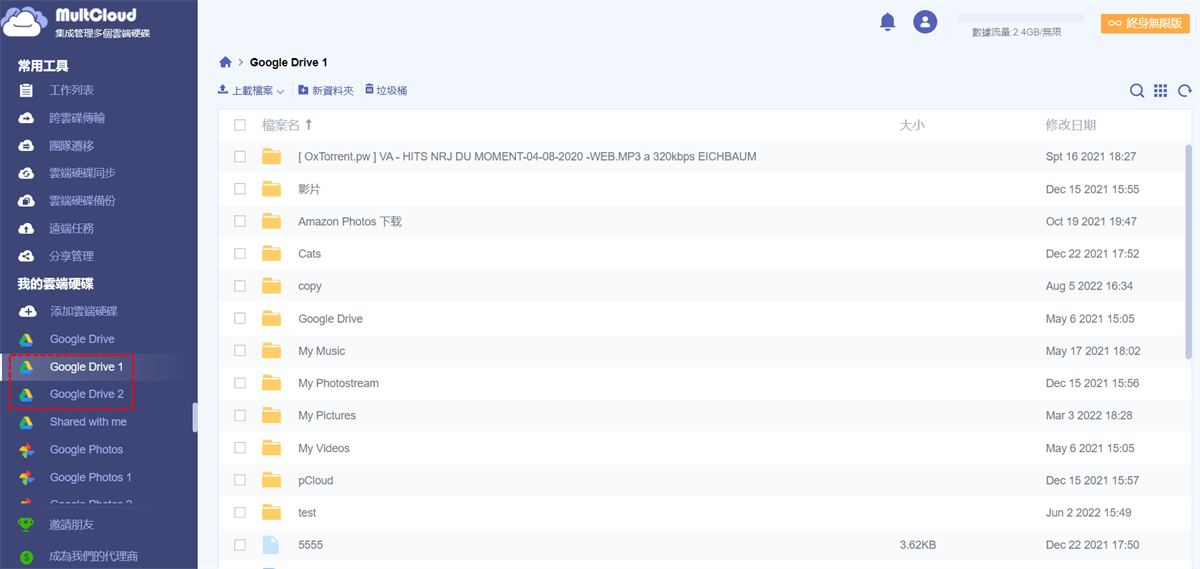Click the 終身無限版 upgrade button

pyautogui.click(x=1145, y=23)
